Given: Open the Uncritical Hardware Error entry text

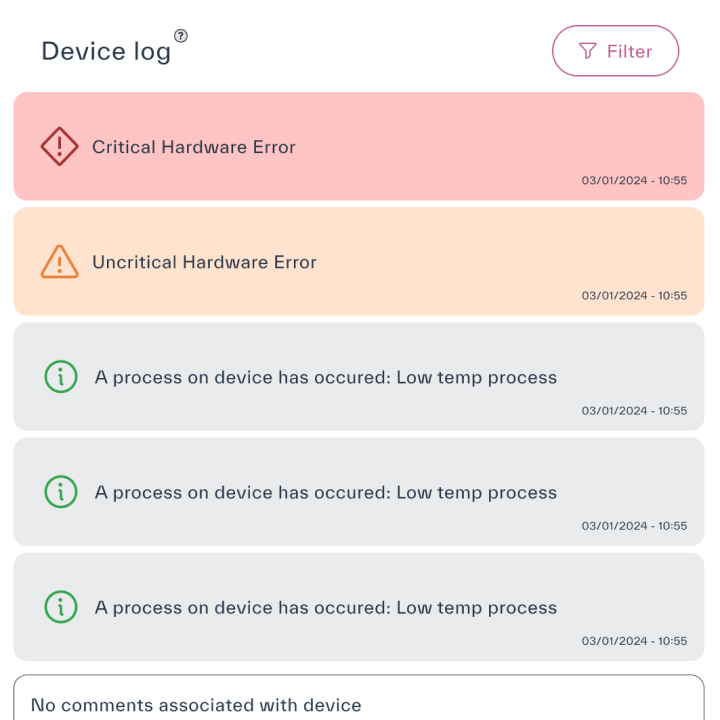Looking at the screenshot, I should (x=204, y=262).
